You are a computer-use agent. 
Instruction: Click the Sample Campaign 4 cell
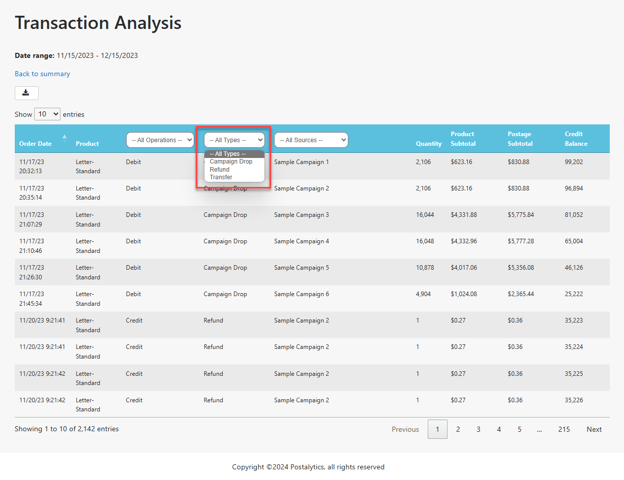click(301, 241)
